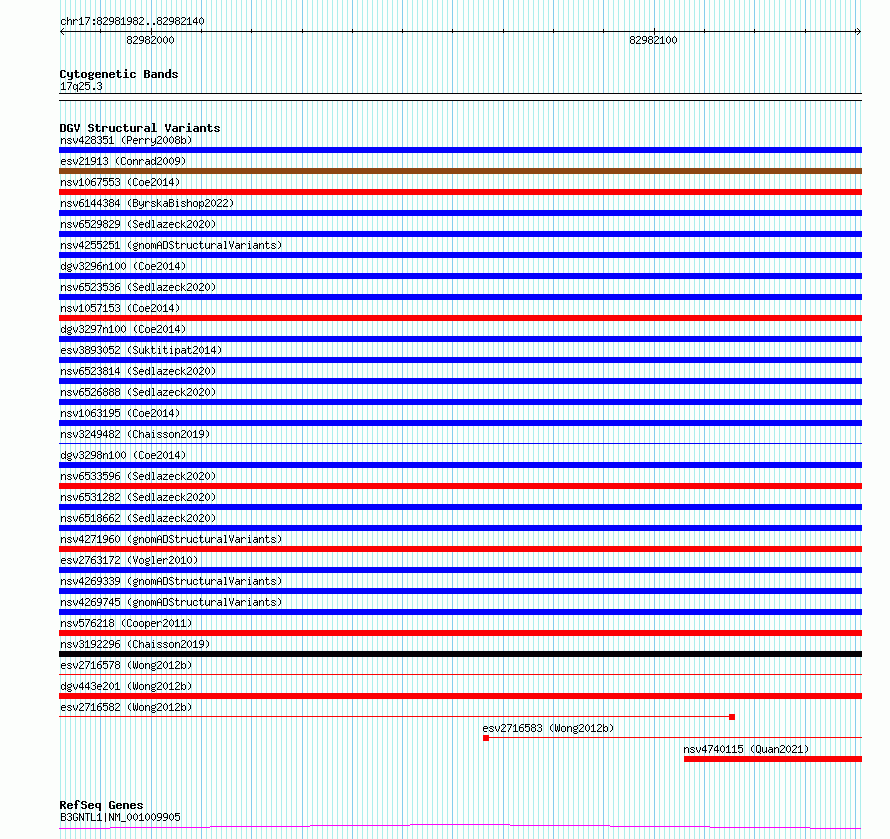Click the DGV Structural Variants track title

click(x=140, y=128)
